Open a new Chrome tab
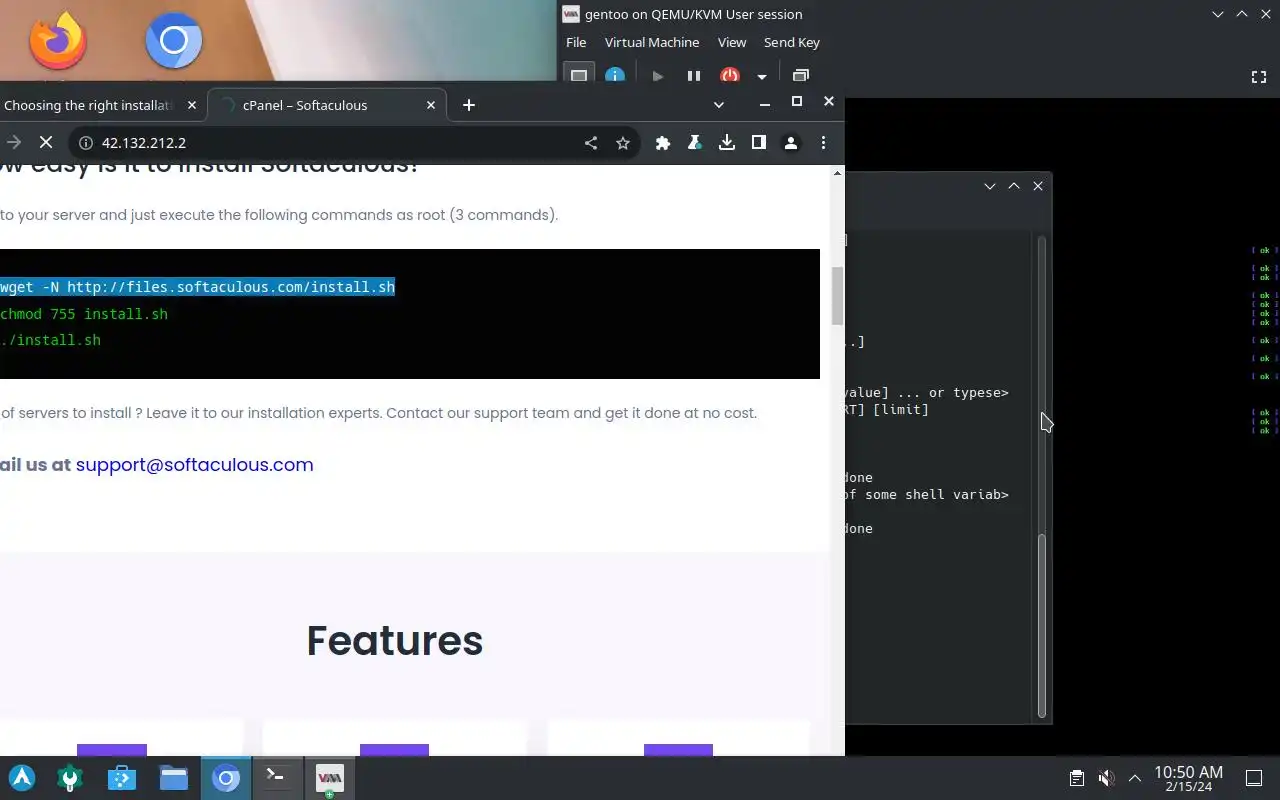 pyautogui.click(x=469, y=105)
